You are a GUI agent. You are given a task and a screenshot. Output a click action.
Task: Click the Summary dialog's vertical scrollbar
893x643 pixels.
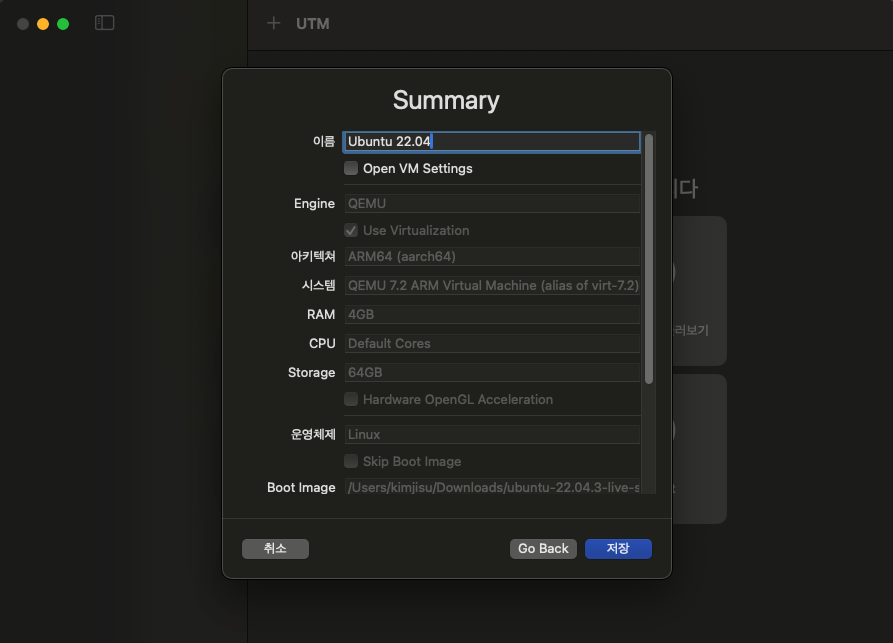(649, 259)
